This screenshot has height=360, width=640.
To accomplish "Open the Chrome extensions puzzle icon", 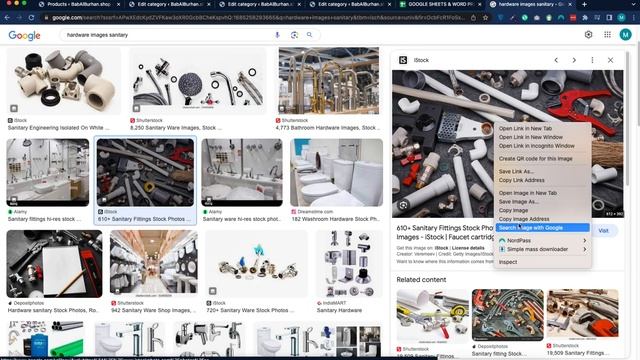I will click(585, 18).
